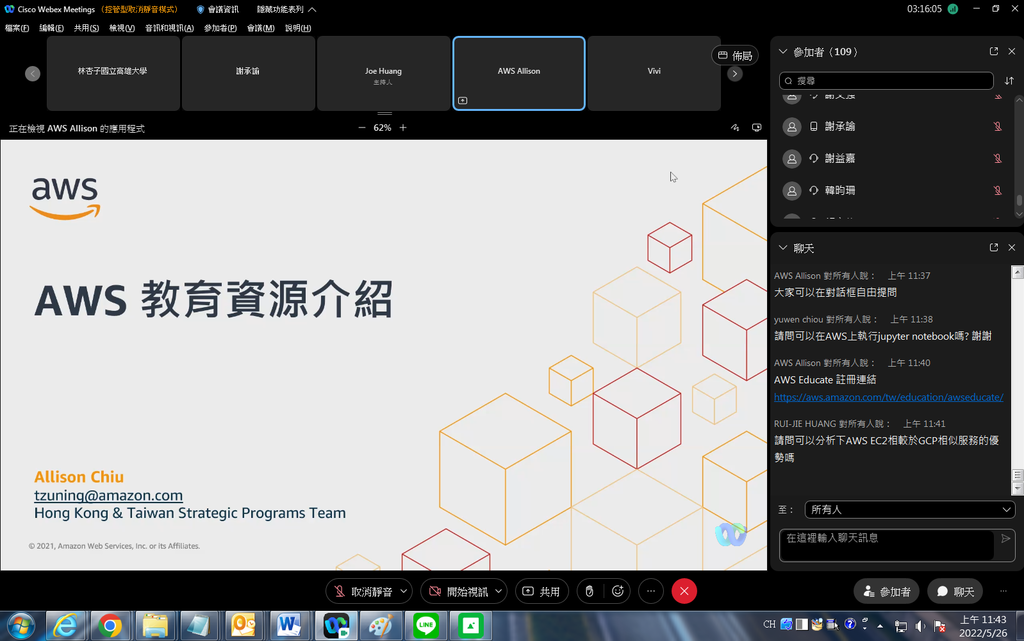Open the 會議(M) menu

261,28
